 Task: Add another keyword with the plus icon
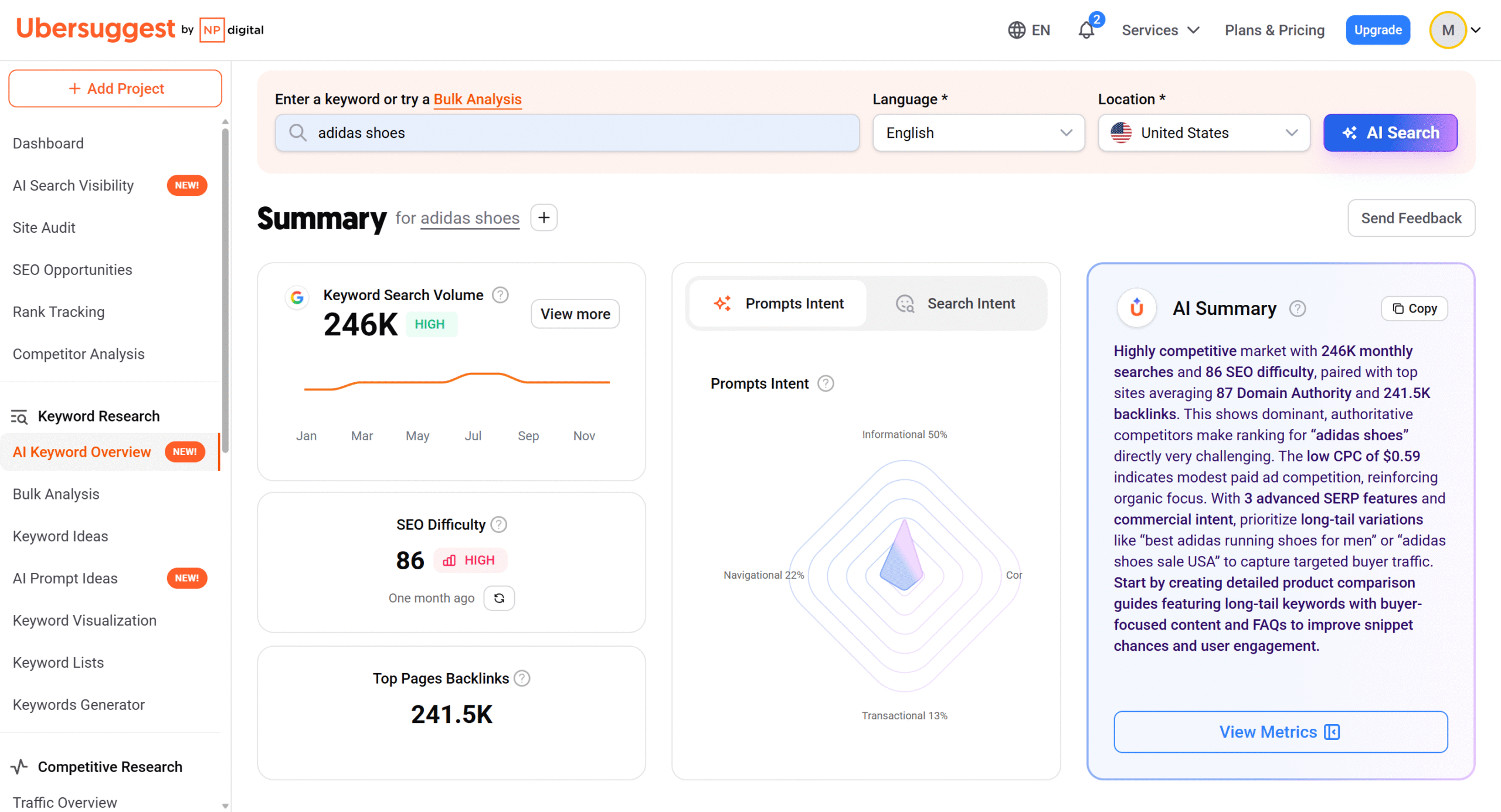(x=544, y=218)
